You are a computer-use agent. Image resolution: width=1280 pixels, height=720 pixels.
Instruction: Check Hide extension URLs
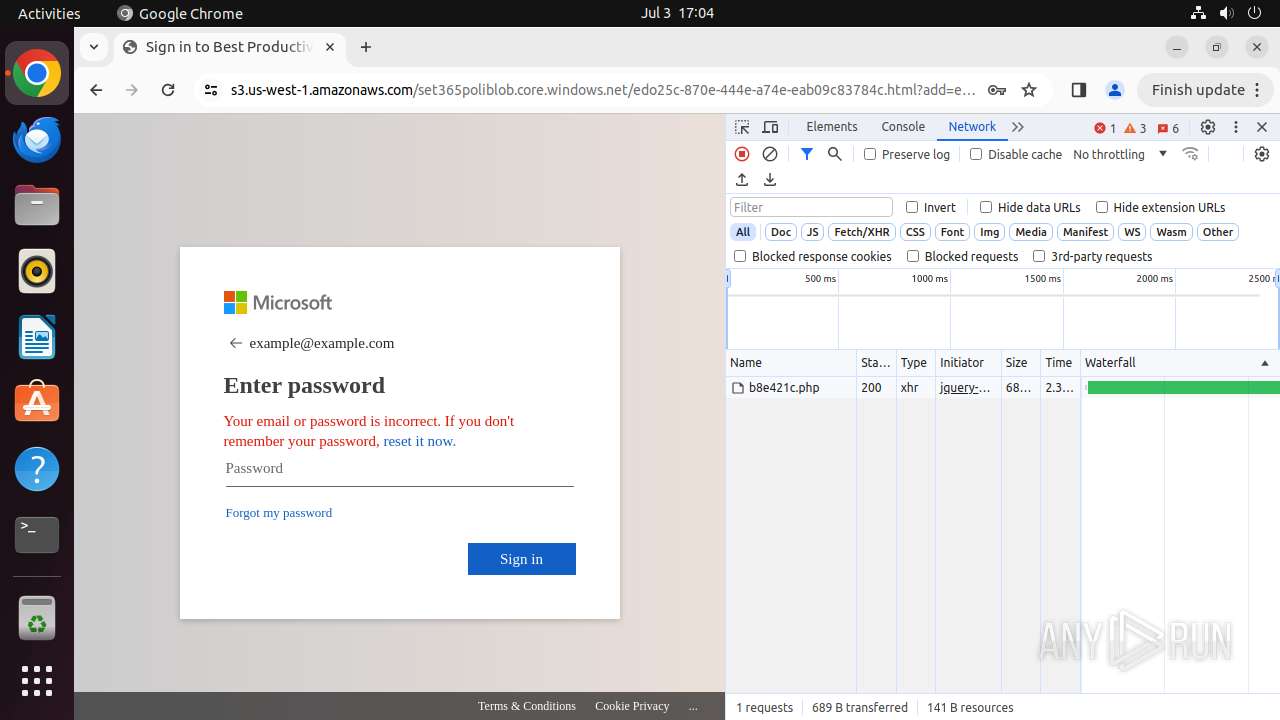coord(1102,207)
